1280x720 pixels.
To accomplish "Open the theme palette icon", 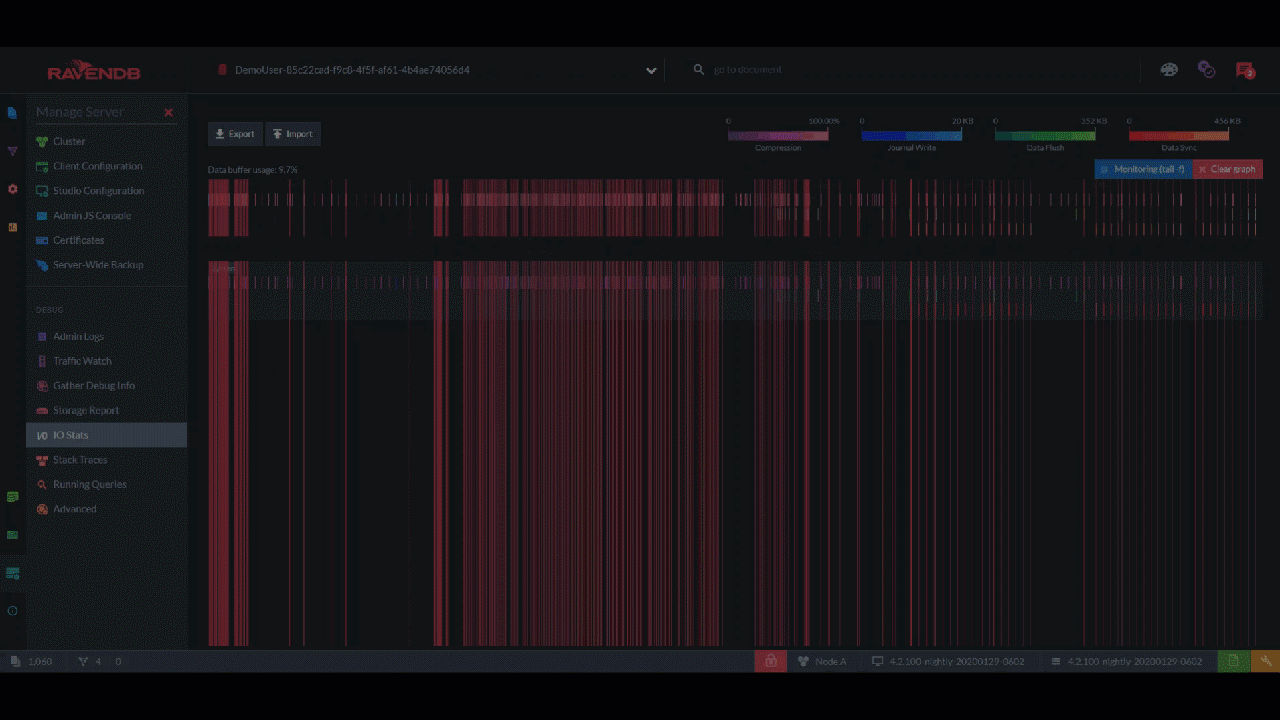I will click(1169, 70).
